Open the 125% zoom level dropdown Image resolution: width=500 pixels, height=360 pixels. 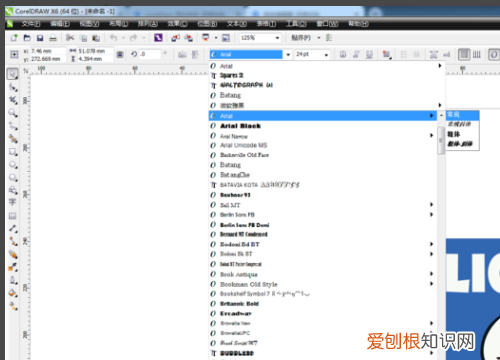(277, 38)
